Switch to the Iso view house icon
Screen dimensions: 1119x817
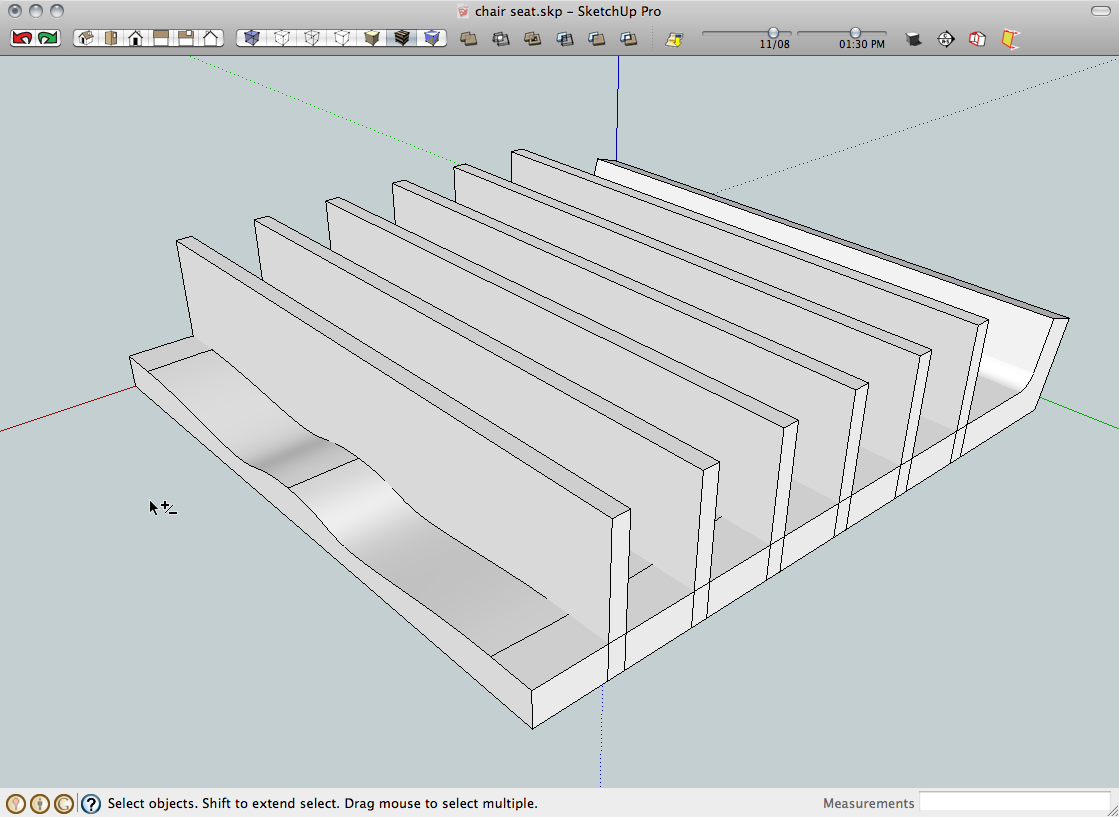(x=86, y=38)
